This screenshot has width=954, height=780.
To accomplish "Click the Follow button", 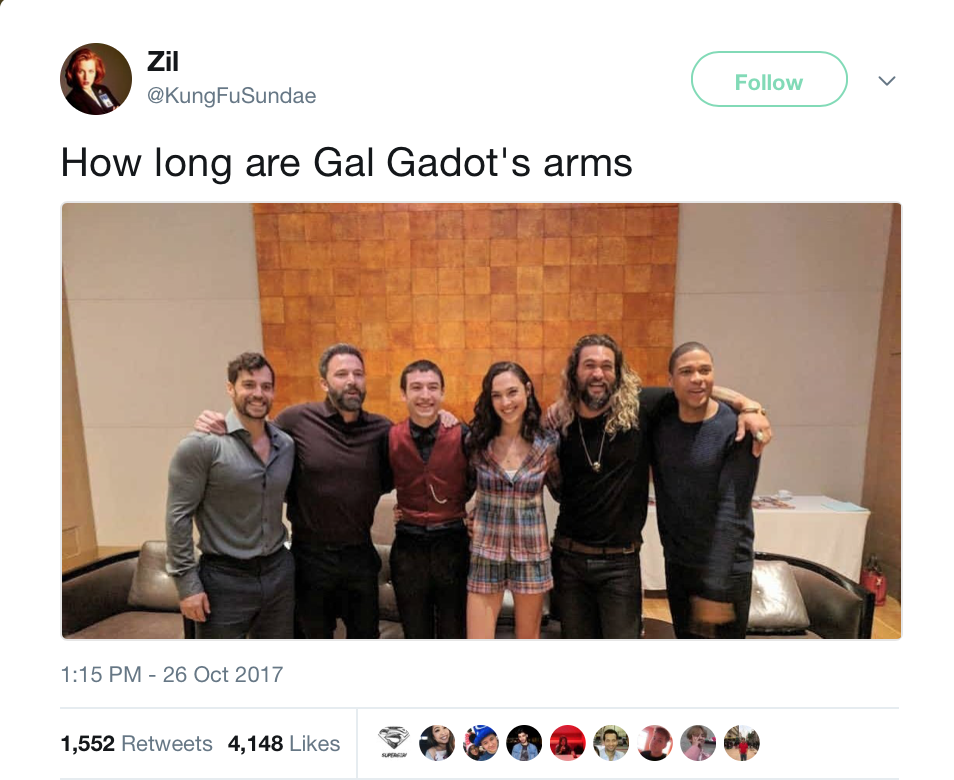I will click(x=769, y=79).
